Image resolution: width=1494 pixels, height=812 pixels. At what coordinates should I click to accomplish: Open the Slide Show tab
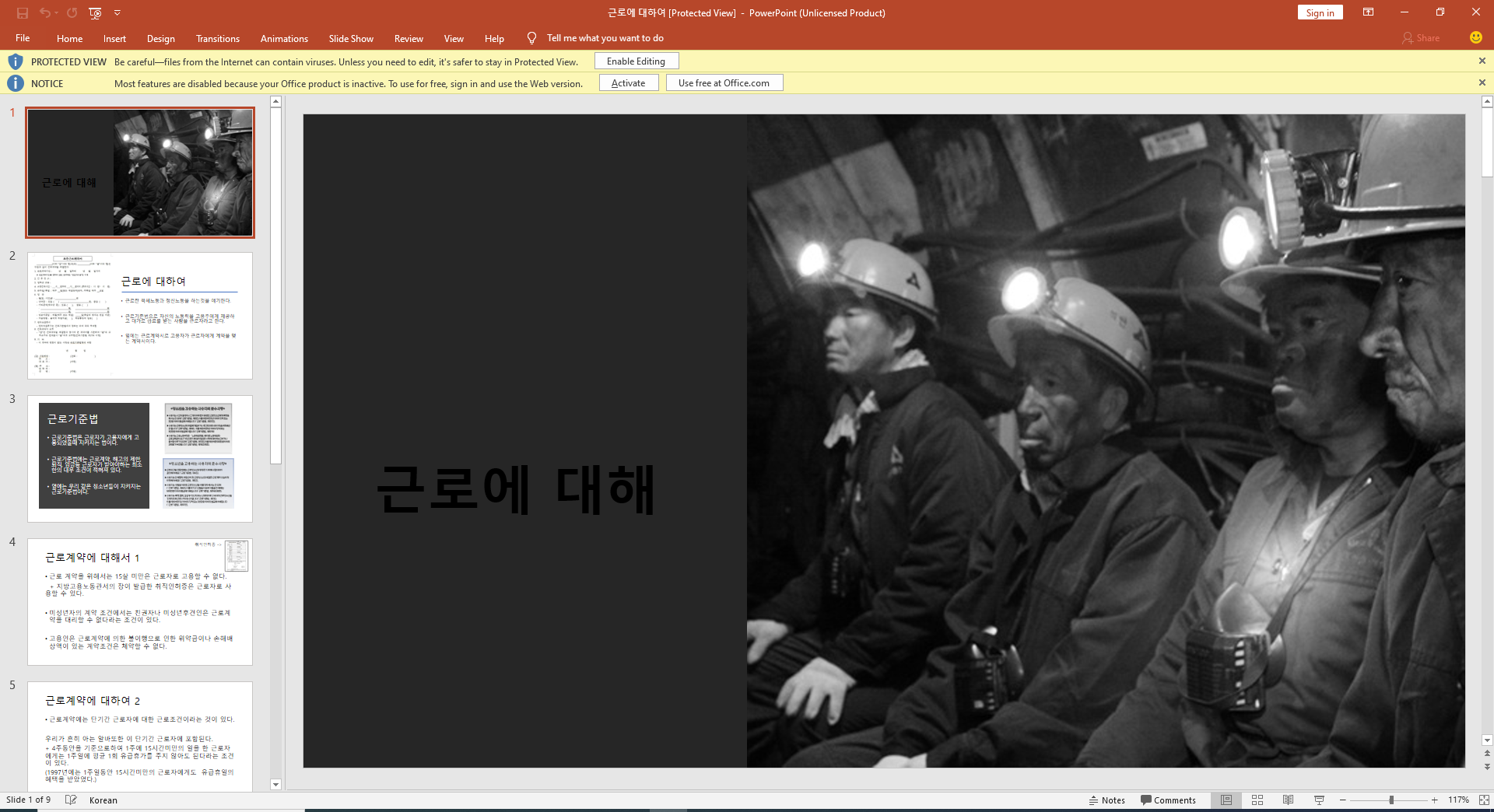coord(351,38)
